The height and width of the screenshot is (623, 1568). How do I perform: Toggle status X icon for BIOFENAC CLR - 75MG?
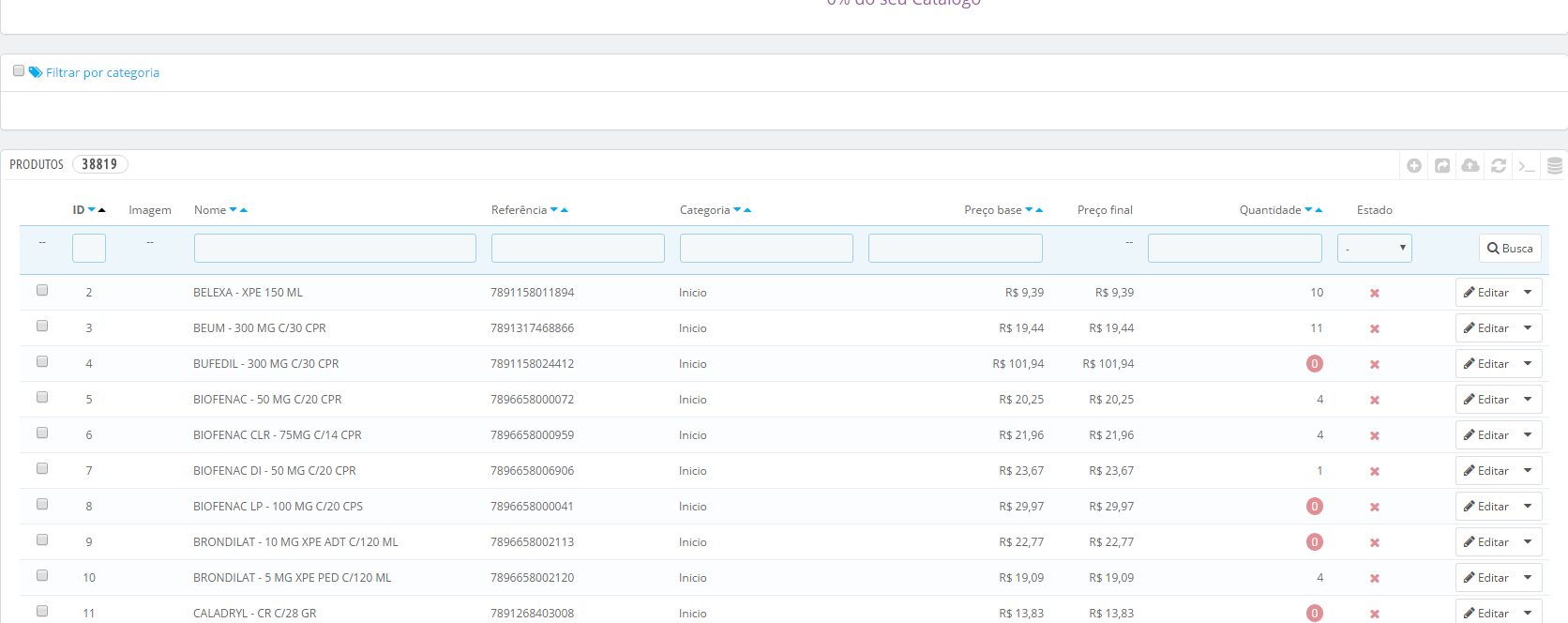pos(1375,436)
